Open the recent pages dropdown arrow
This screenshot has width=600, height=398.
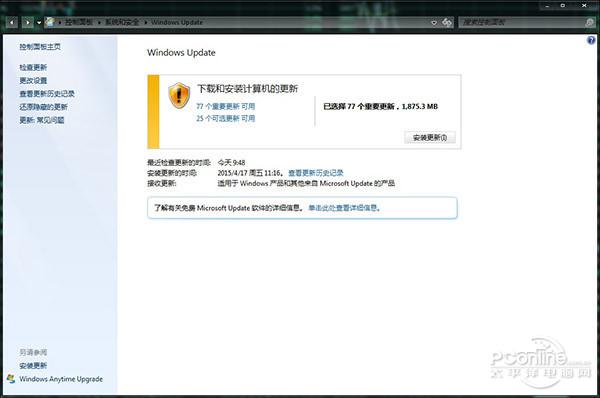pos(39,23)
